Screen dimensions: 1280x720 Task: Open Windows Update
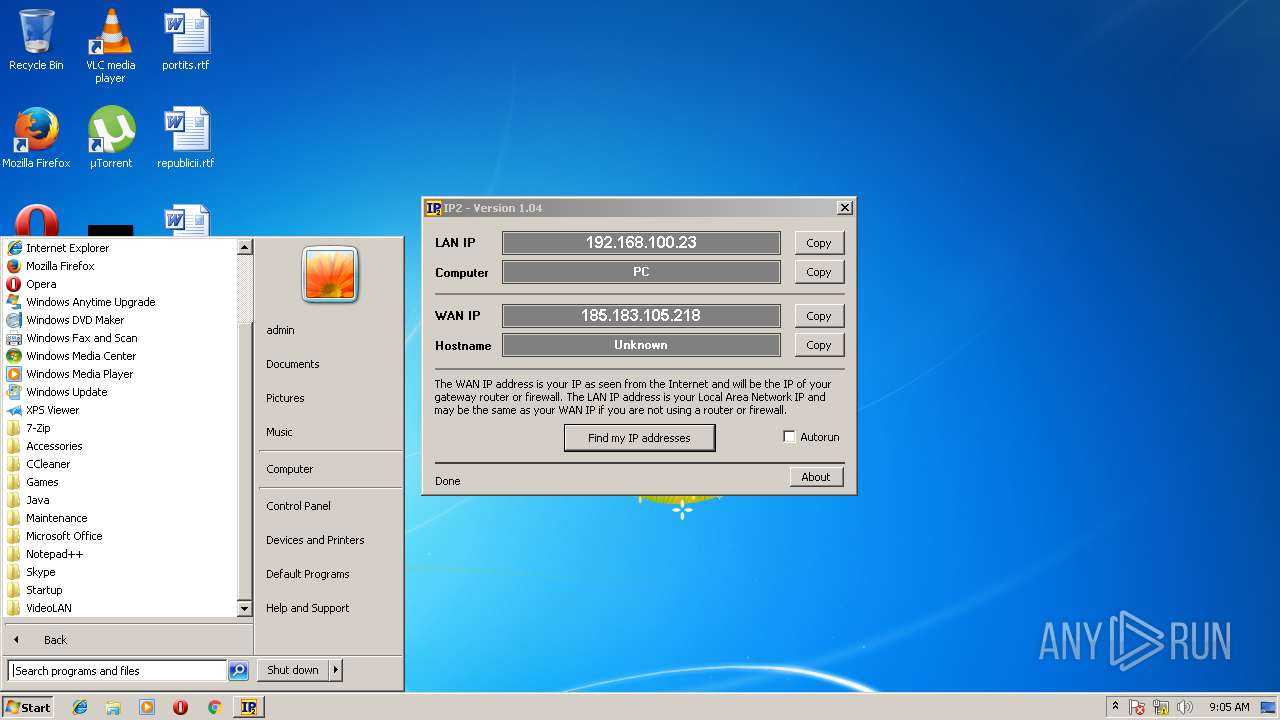click(x=66, y=392)
